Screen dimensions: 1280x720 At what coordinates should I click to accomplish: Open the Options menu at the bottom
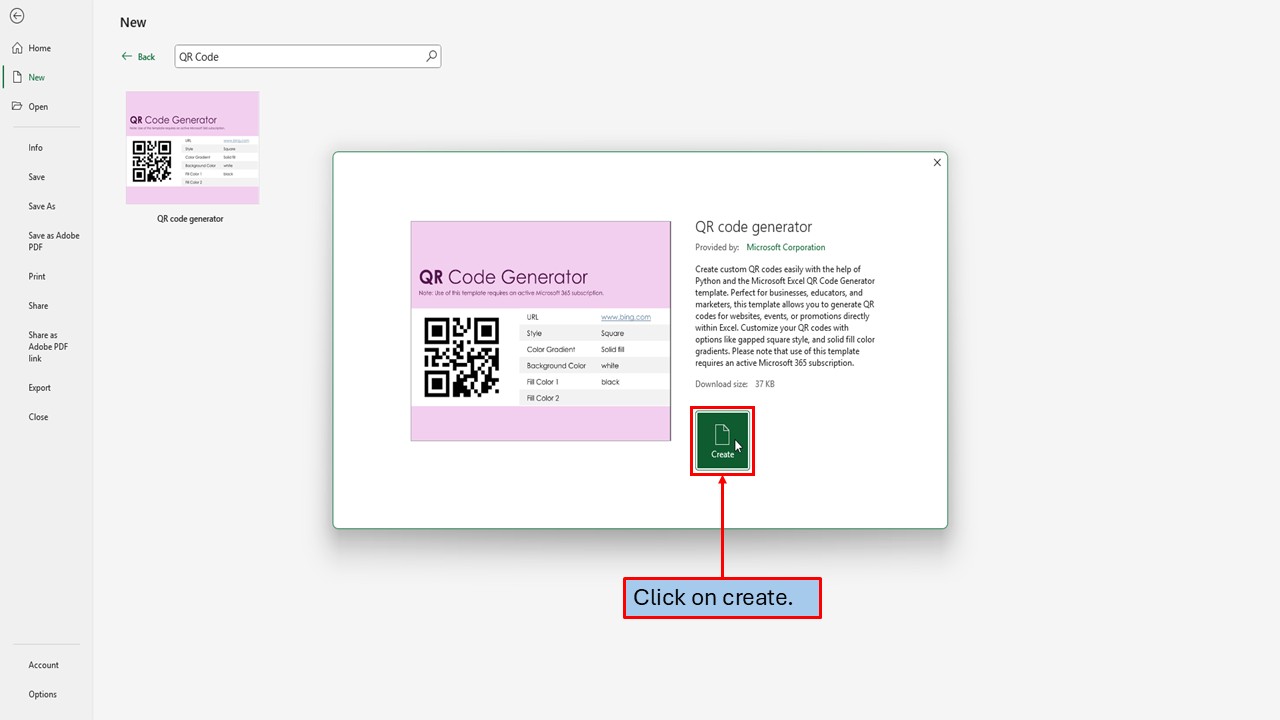42,693
